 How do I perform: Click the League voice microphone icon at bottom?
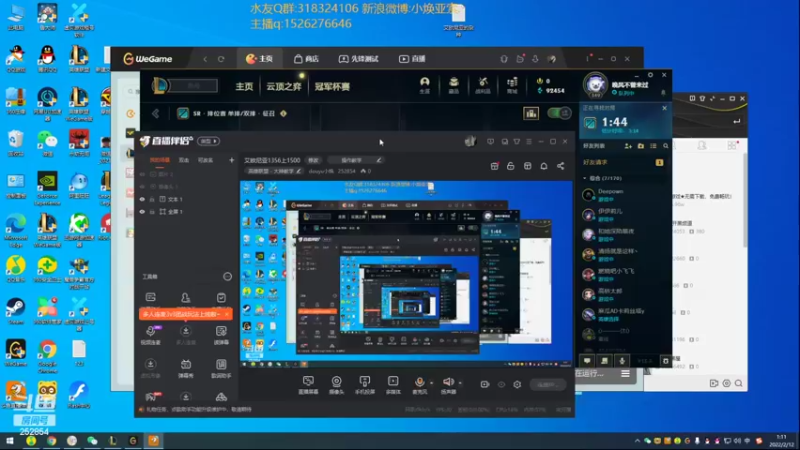point(622,361)
